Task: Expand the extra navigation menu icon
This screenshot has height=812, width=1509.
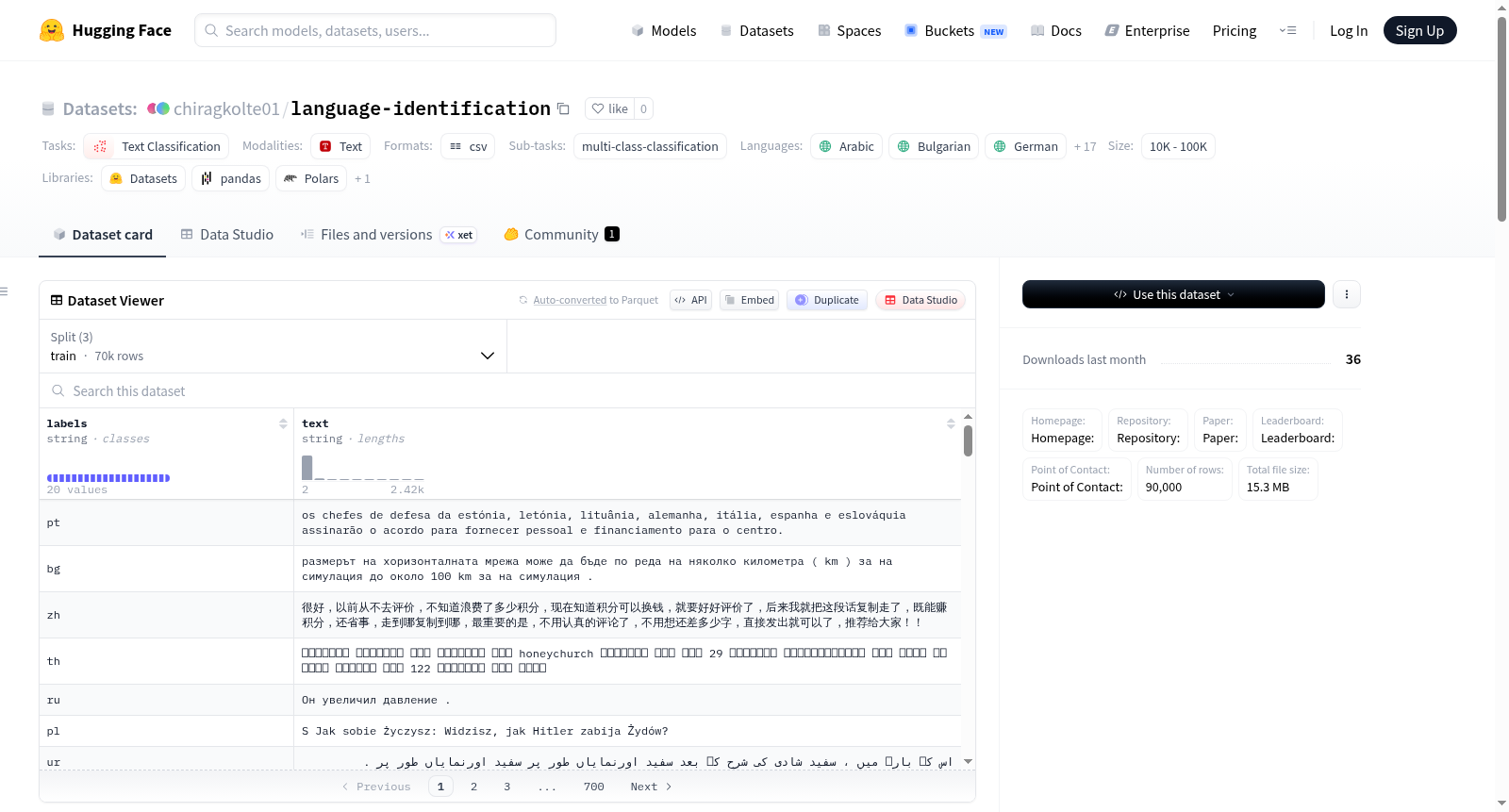Action: [x=1287, y=31]
